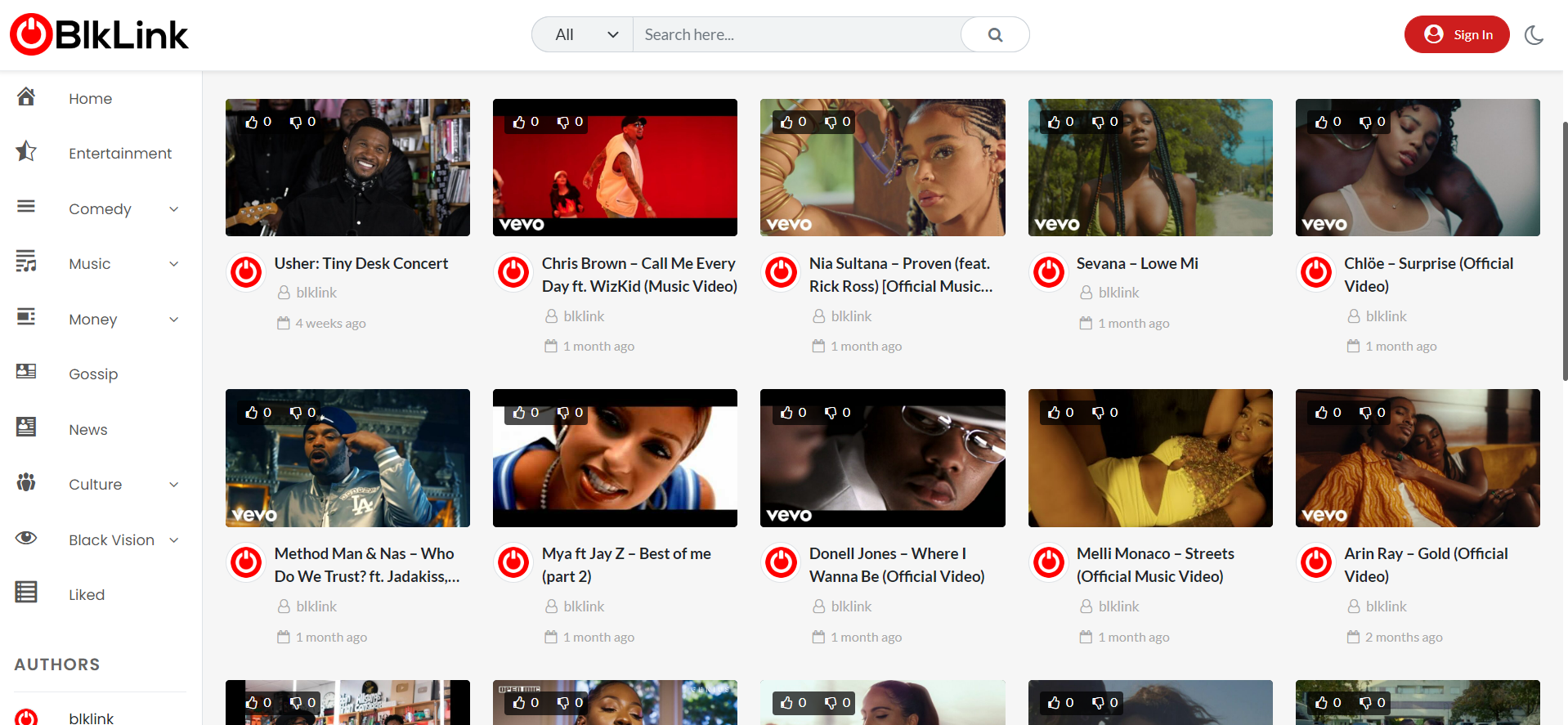
Task: Open Arin Ray Gold video thumbnail
Action: (x=1418, y=458)
